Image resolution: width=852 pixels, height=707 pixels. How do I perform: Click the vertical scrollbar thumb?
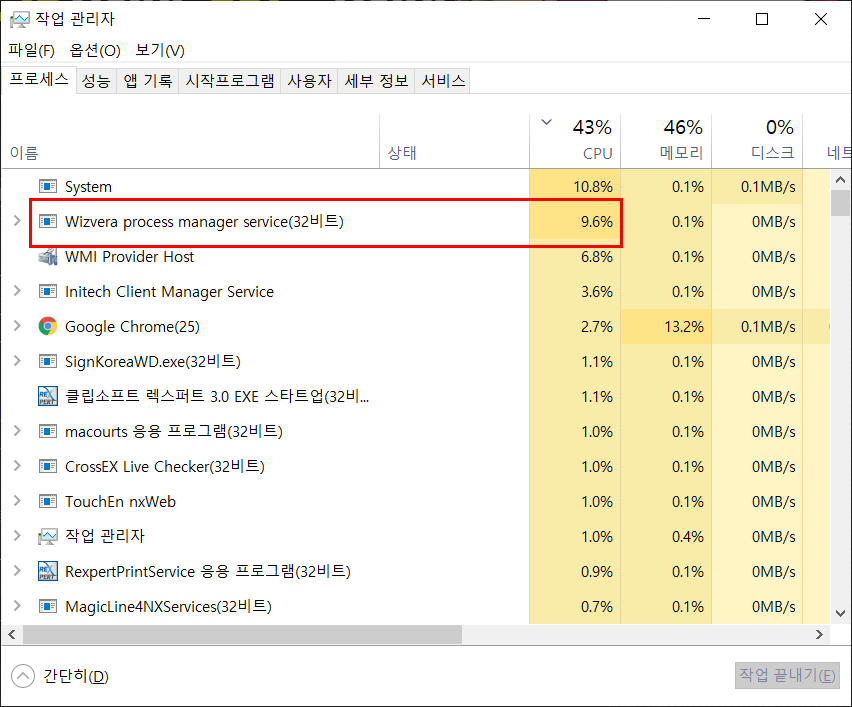[x=841, y=203]
